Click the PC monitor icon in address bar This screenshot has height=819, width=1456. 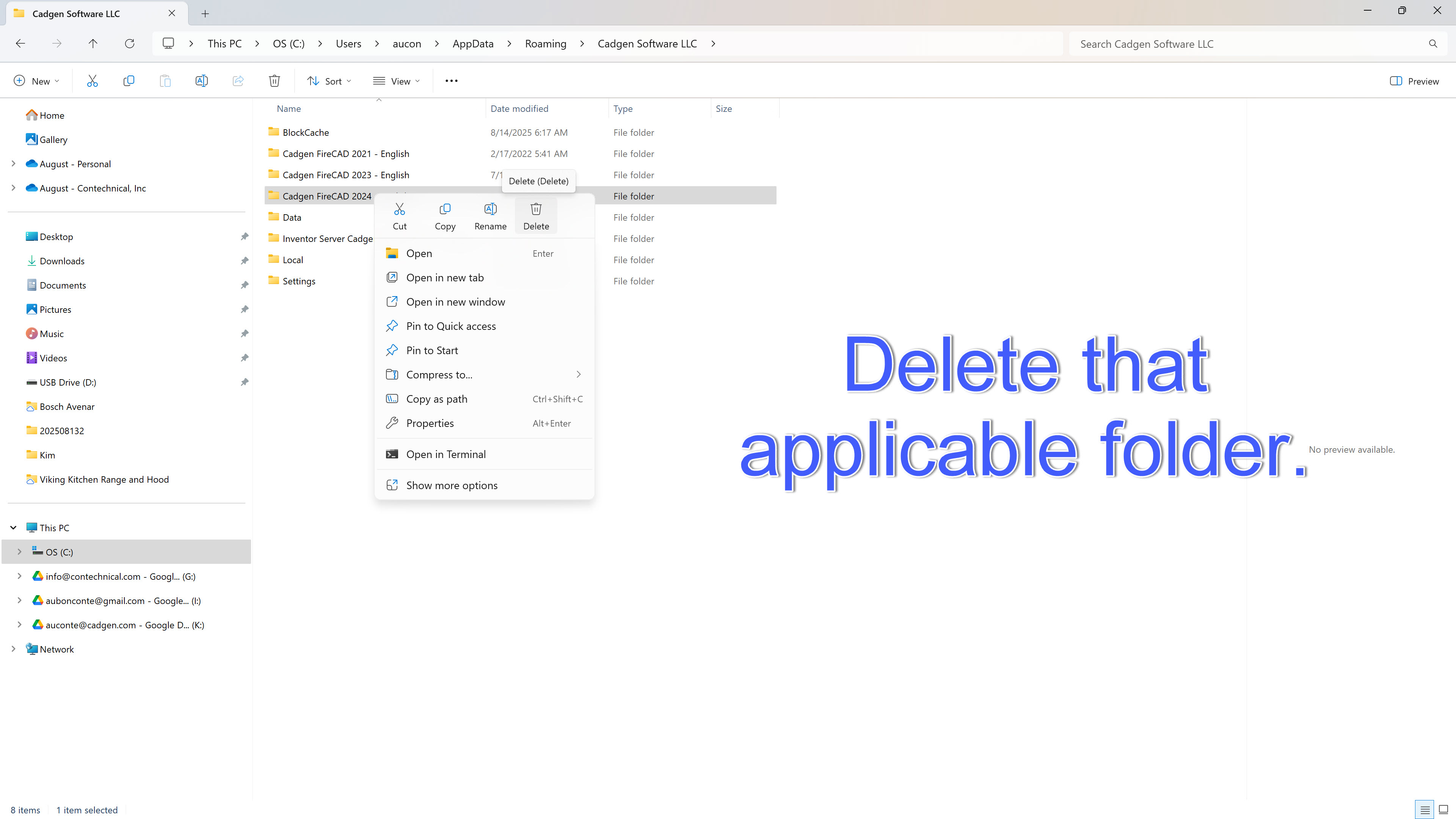click(x=168, y=44)
